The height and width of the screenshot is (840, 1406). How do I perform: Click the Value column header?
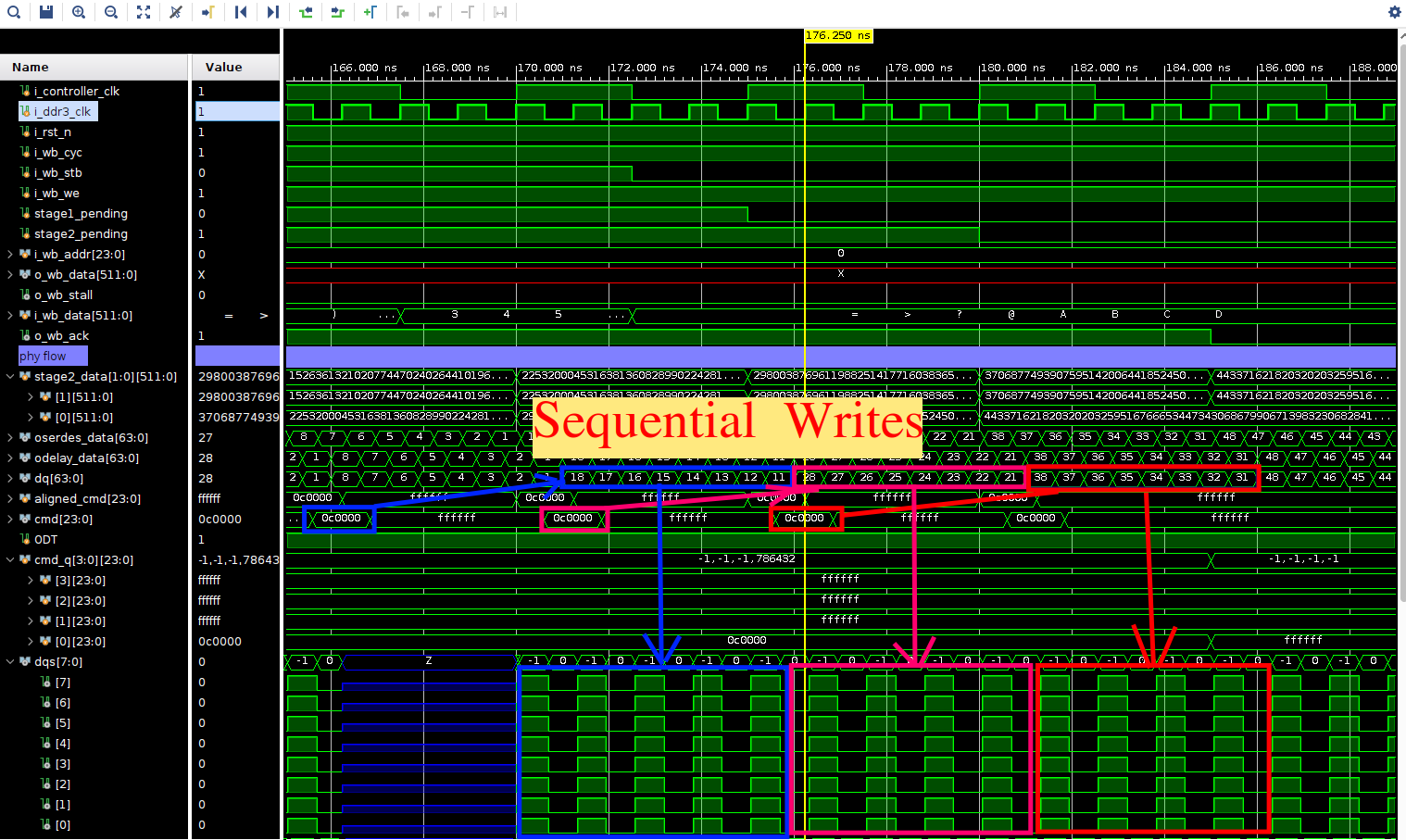[237, 67]
